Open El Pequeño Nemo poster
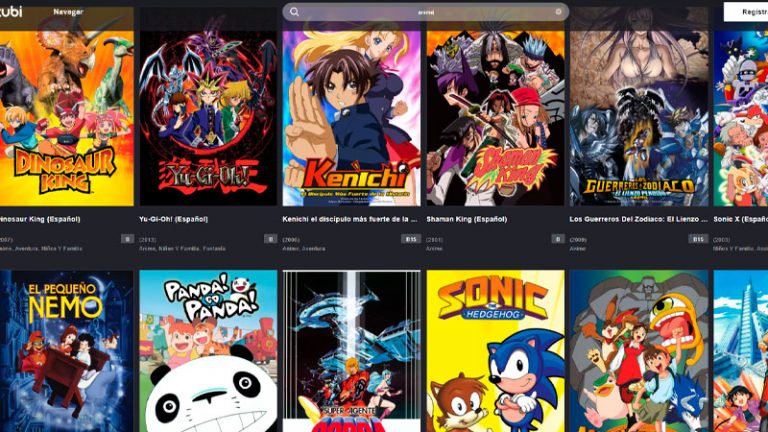768x432 pixels. 67,351
